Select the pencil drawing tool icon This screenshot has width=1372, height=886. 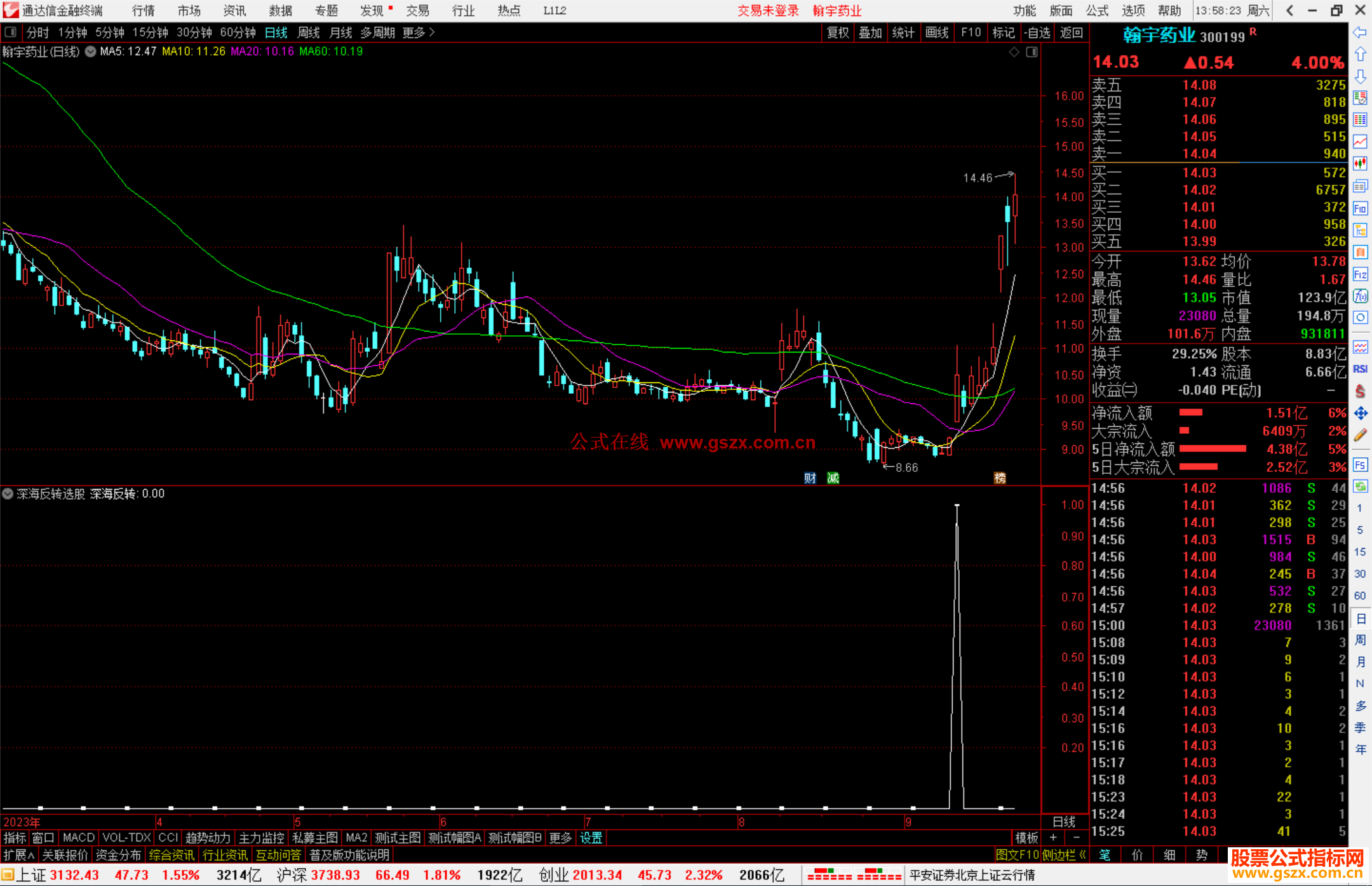[x=1360, y=435]
